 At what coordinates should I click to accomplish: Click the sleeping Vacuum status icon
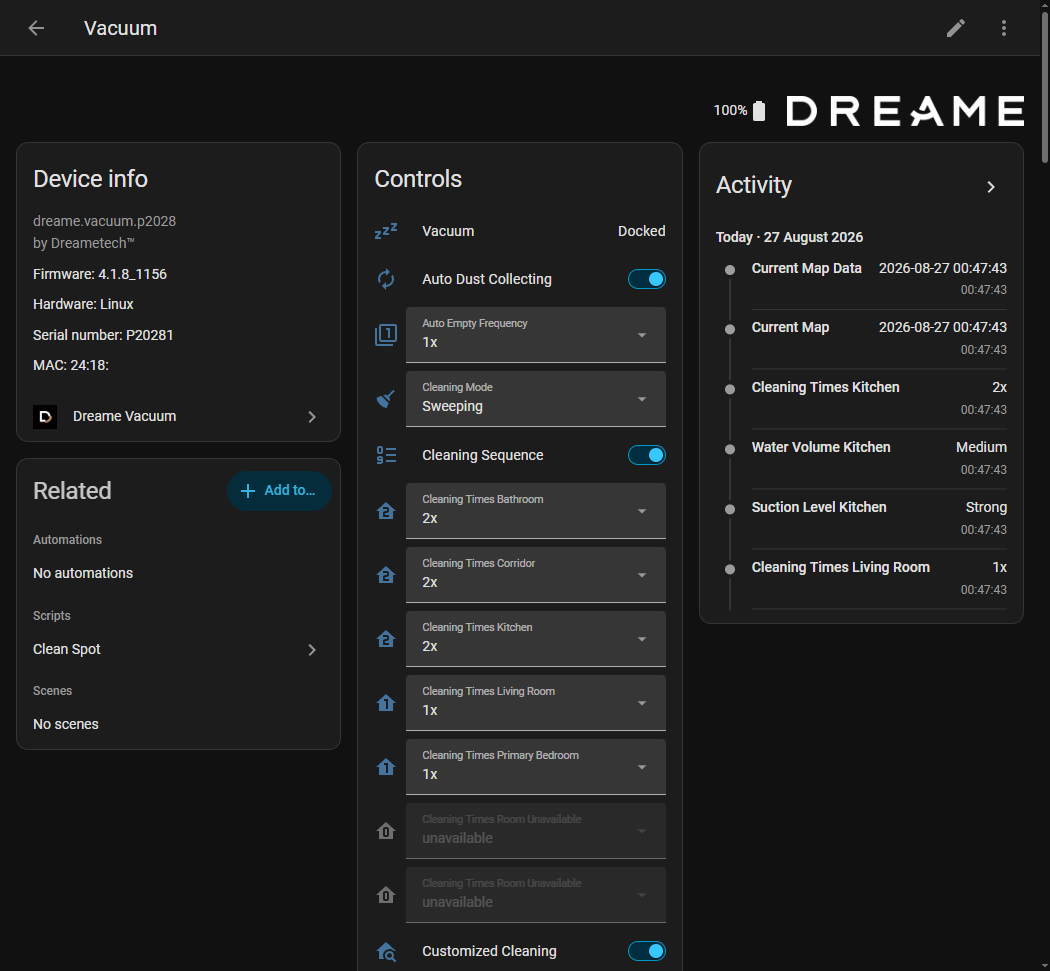click(386, 231)
